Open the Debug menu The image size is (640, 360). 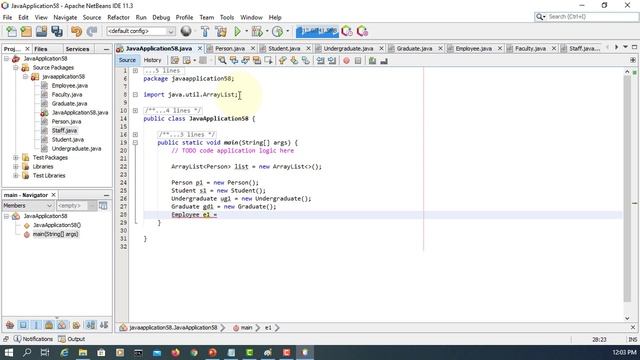tap(161, 18)
